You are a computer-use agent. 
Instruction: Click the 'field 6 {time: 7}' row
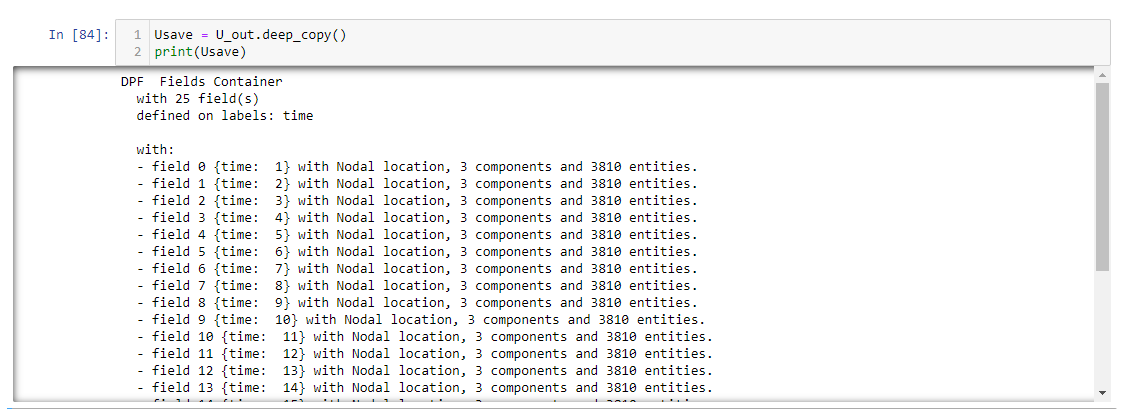point(417,269)
